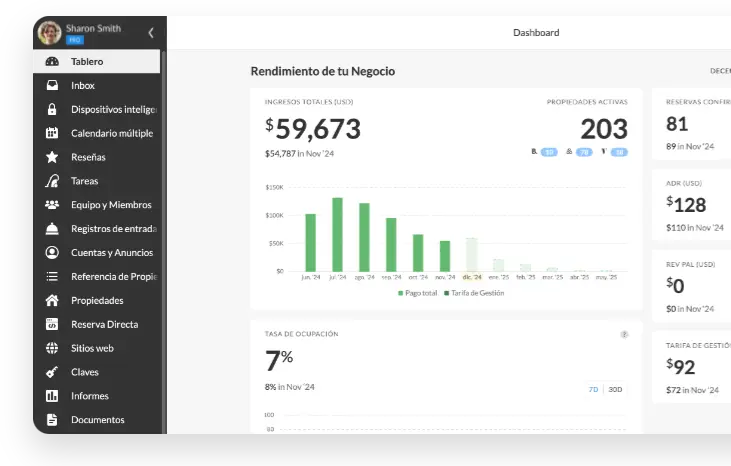Open Reserva Directa from the sidebar
The width and height of the screenshot is (731, 466).
coord(104,325)
